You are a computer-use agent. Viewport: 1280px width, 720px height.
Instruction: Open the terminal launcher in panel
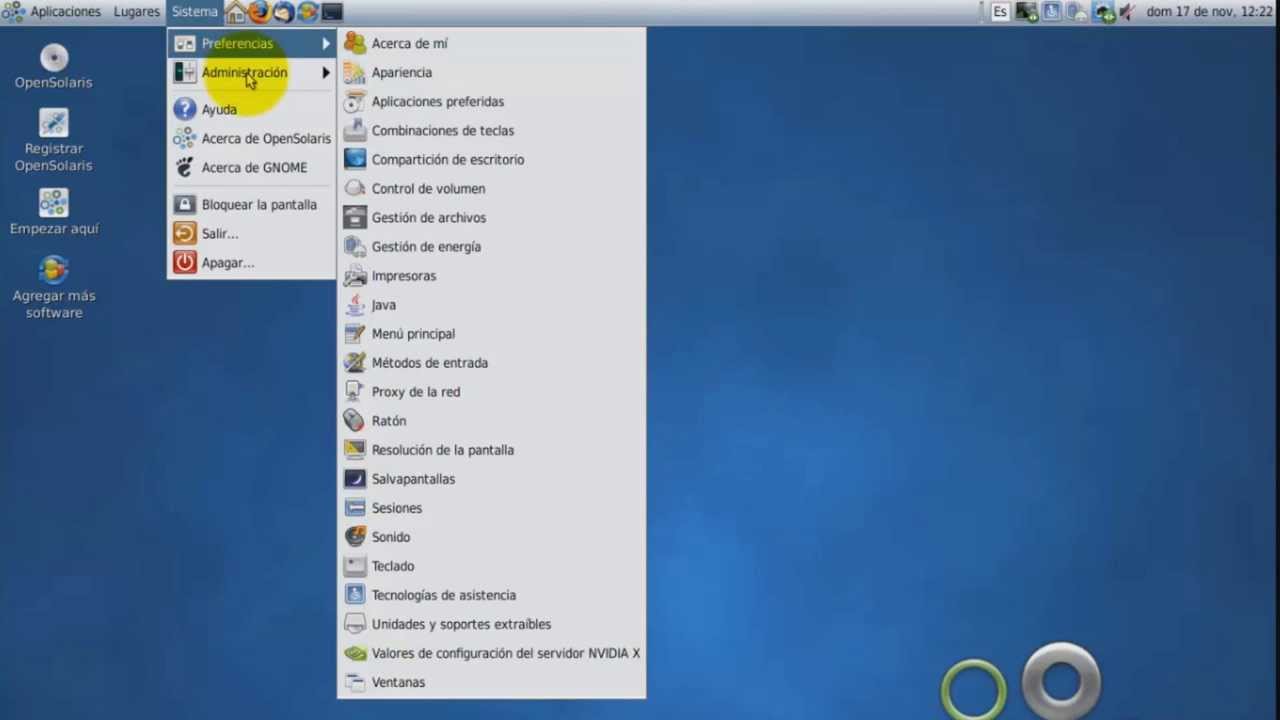pyautogui.click(x=332, y=12)
